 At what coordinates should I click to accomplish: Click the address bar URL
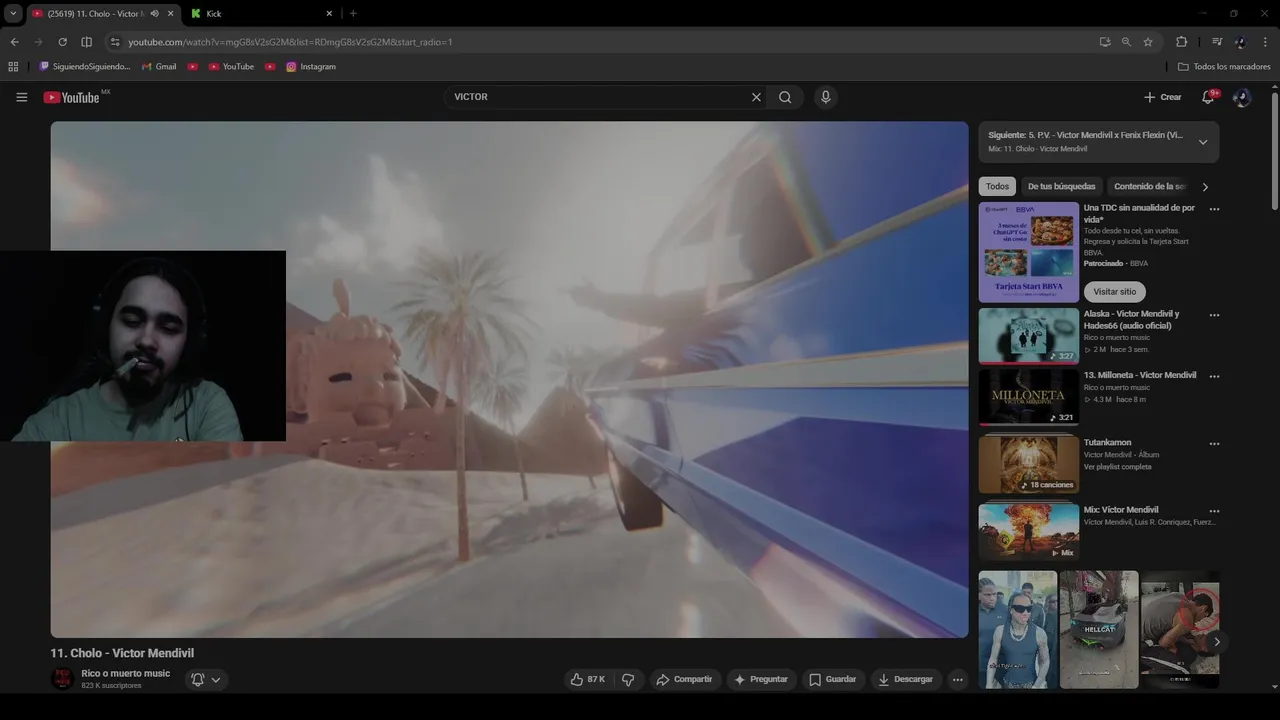pyautogui.click(x=290, y=42)
